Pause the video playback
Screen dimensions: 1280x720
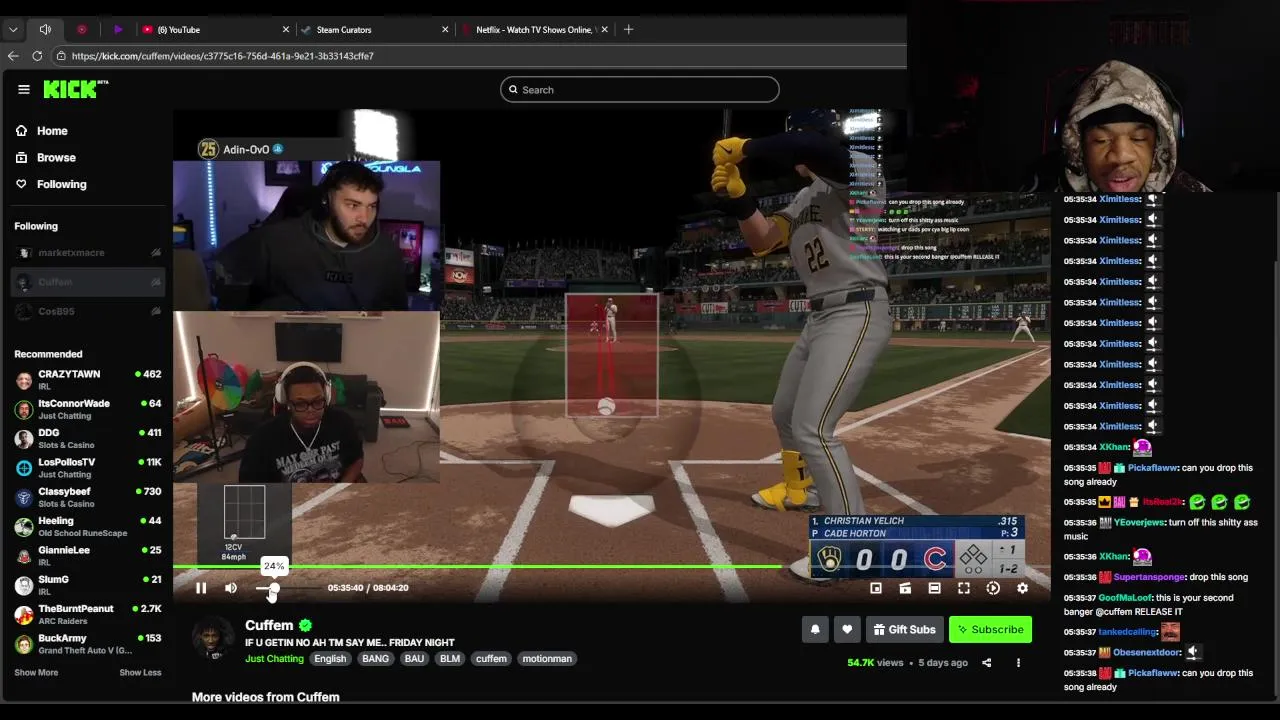pos(201,588)
